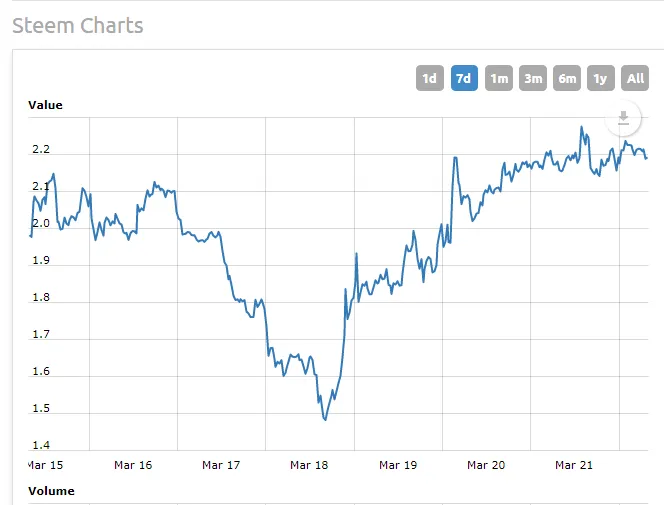Click the lowest price point on the line

click(x=325, y=419)
